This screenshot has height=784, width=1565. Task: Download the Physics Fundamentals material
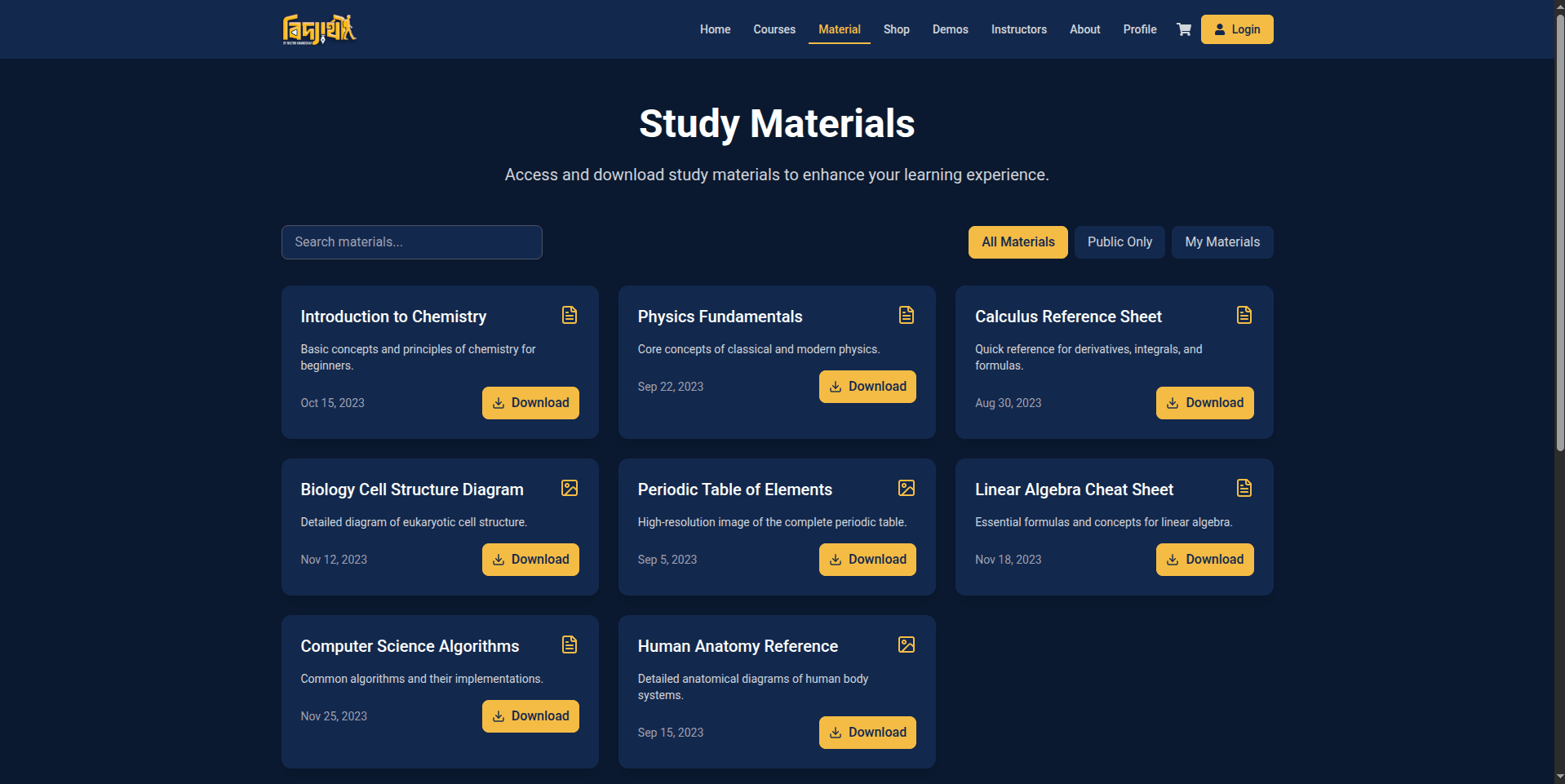(x=867, y=387)
